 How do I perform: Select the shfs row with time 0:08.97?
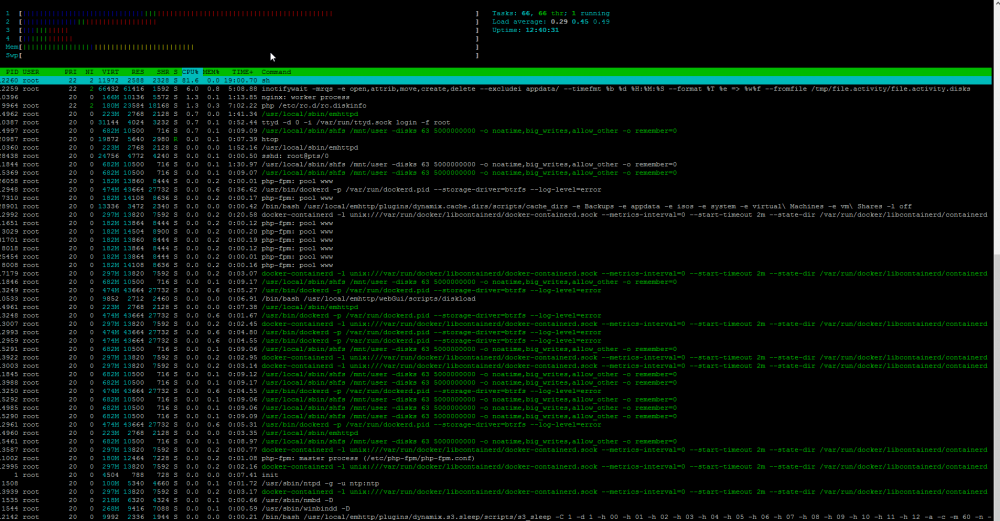[496, 441]
